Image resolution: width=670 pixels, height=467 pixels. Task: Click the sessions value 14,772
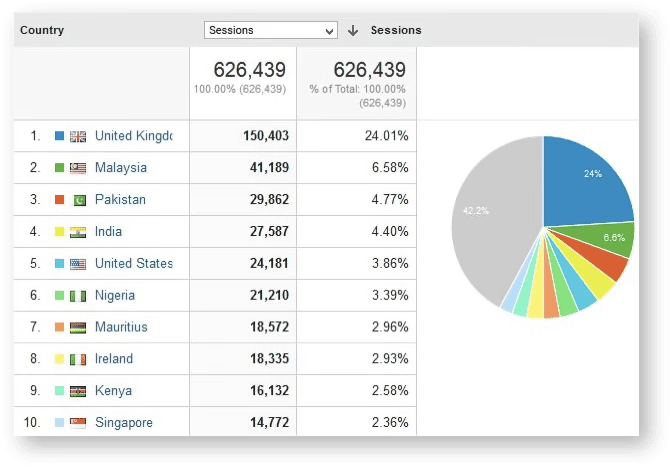[269, 423]
